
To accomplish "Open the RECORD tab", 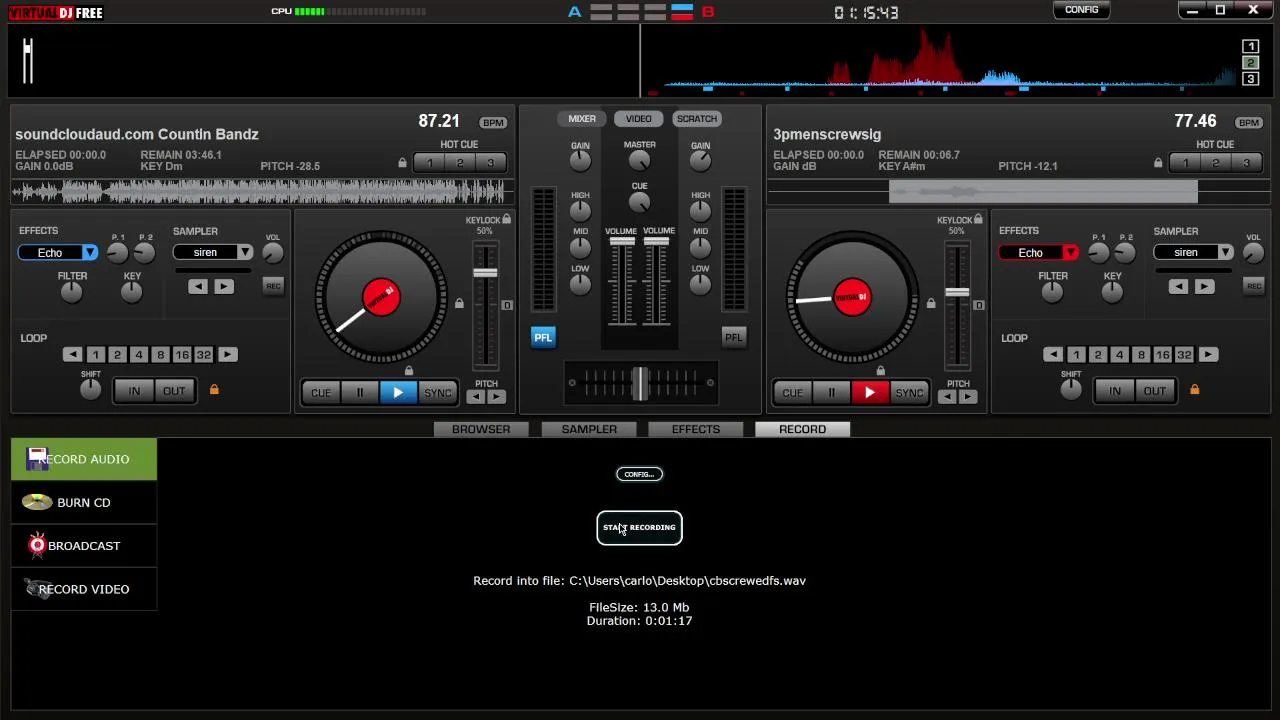I will pos(802,429).
